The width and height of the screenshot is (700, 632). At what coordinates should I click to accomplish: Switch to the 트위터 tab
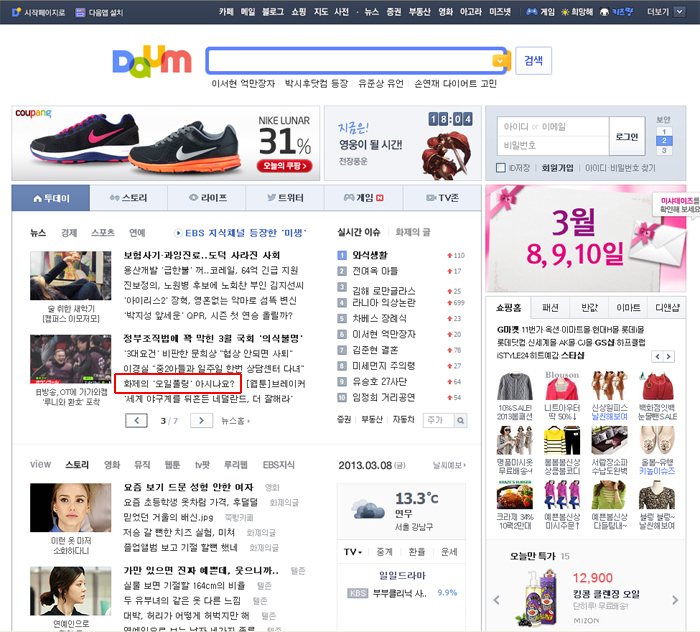[285, 198]
